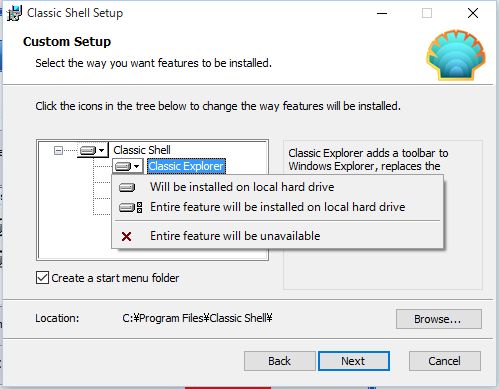
Task: Select the Classic Explorer tree item
Action: [x=186, y=166]
